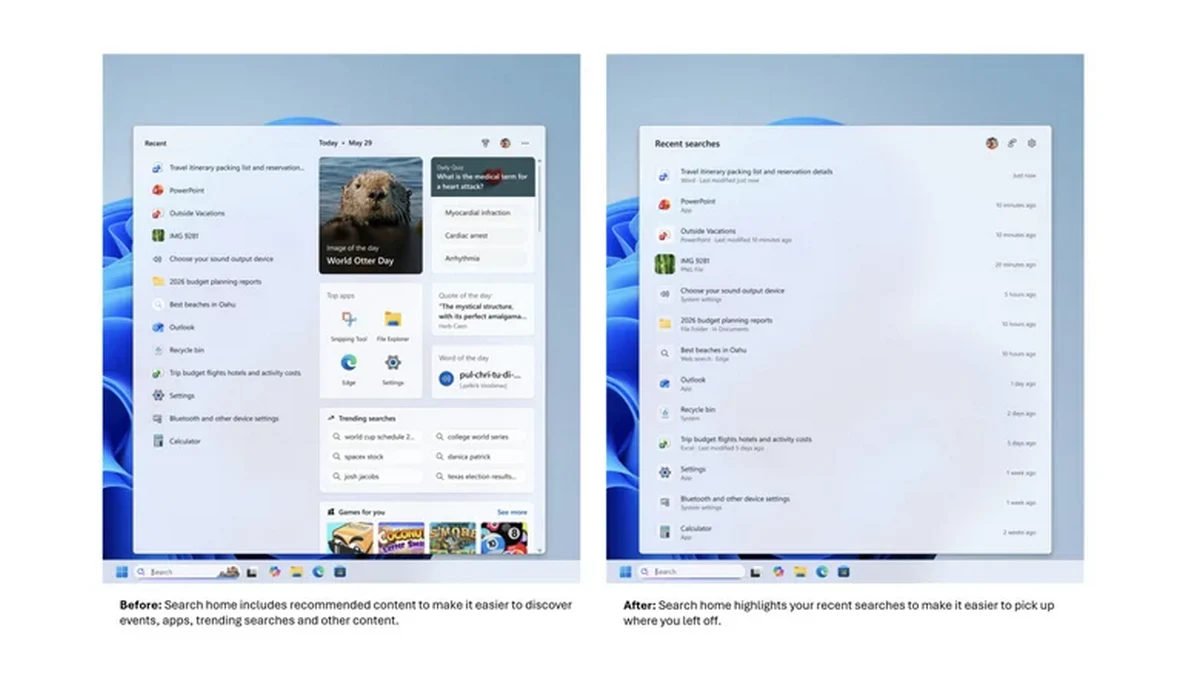
Task: Click PowerPoint icon in the After Recent searches list
Action: [x=664, y=205]
